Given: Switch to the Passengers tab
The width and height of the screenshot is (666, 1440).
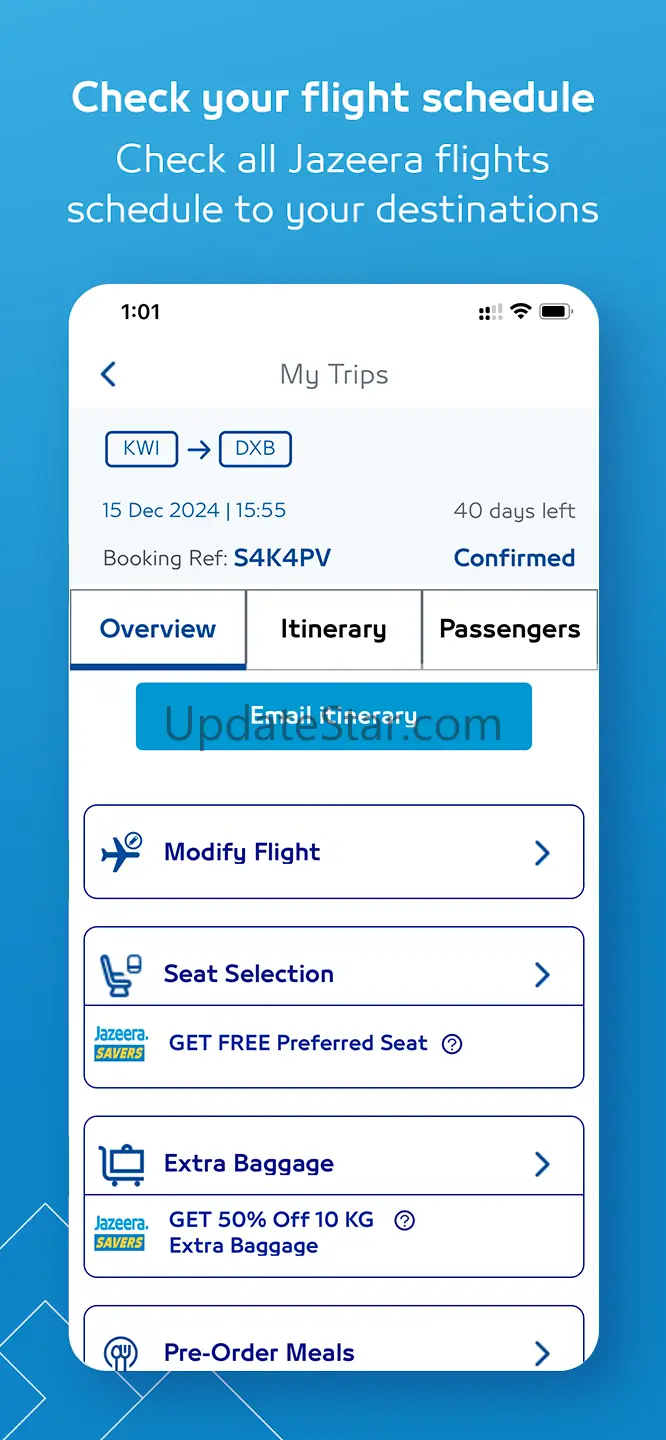Looking at the screenshot, I should coord(509,629).
